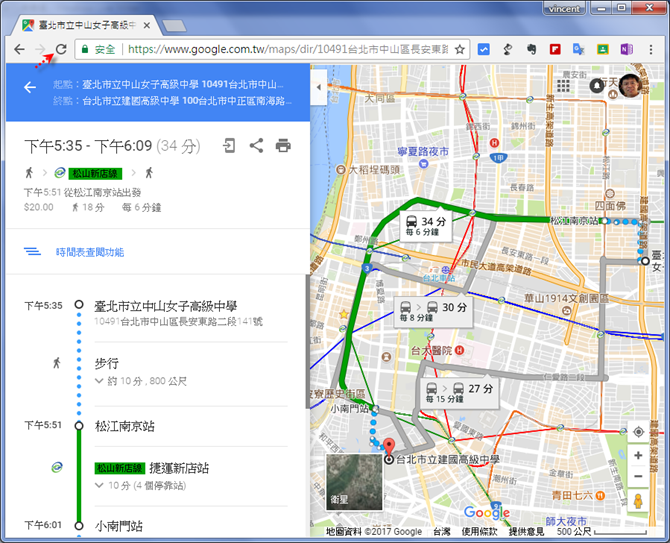Viewport: 670px width, 543px height.
Task: Reload the page with refresh icon
Action: coord(61,50)
